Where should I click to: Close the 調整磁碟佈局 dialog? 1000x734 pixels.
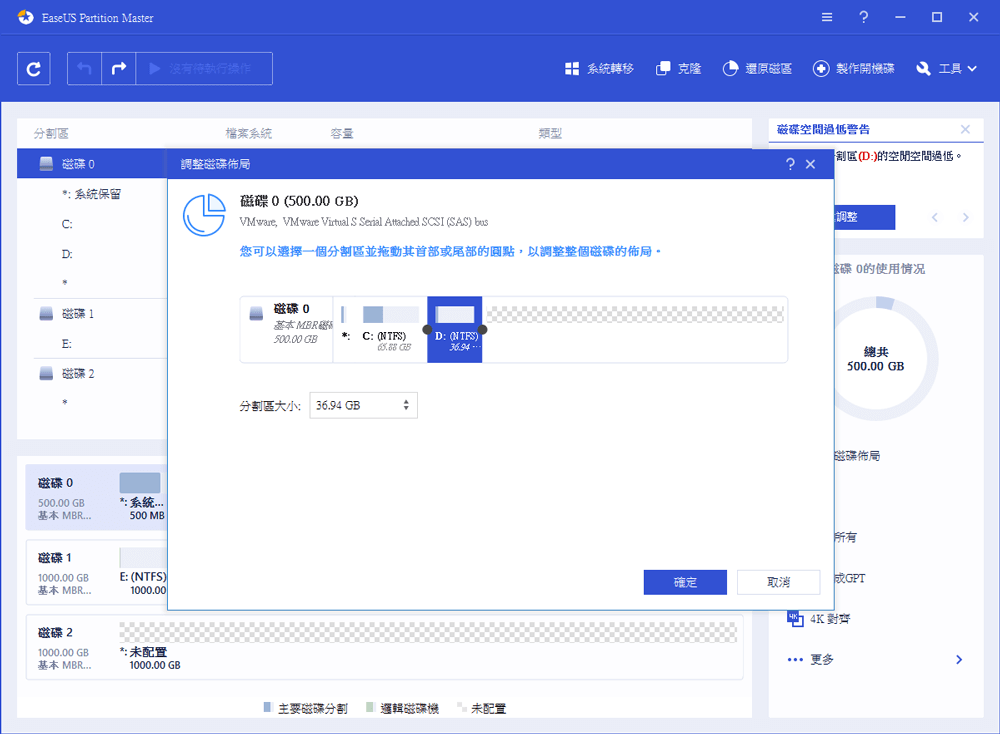point(811,164)
